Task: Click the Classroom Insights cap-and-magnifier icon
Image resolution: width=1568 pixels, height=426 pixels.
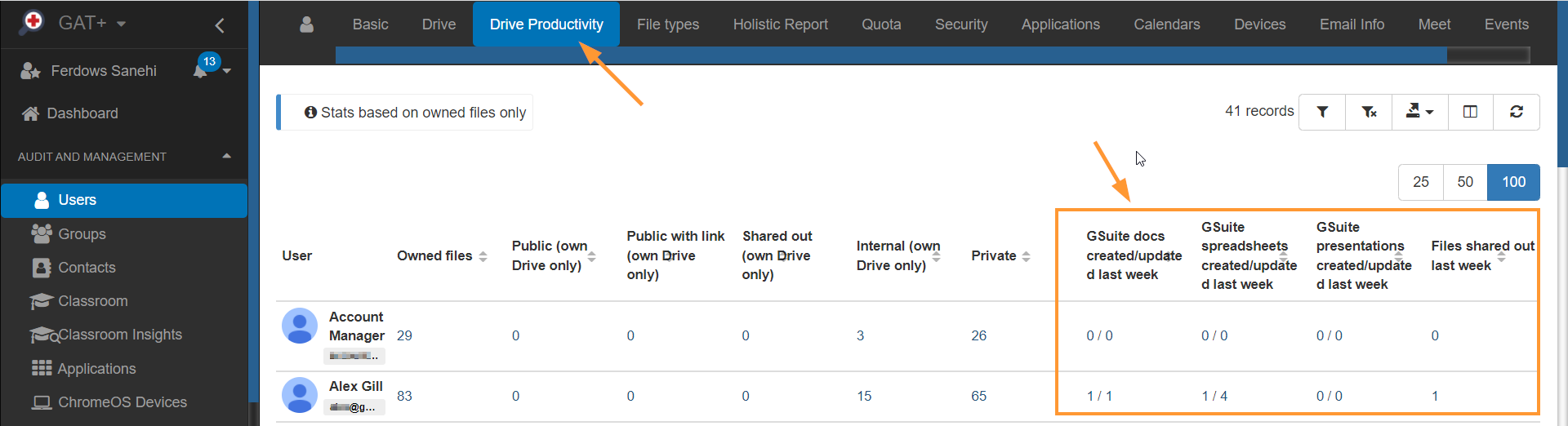Action: tap(43, 335)
